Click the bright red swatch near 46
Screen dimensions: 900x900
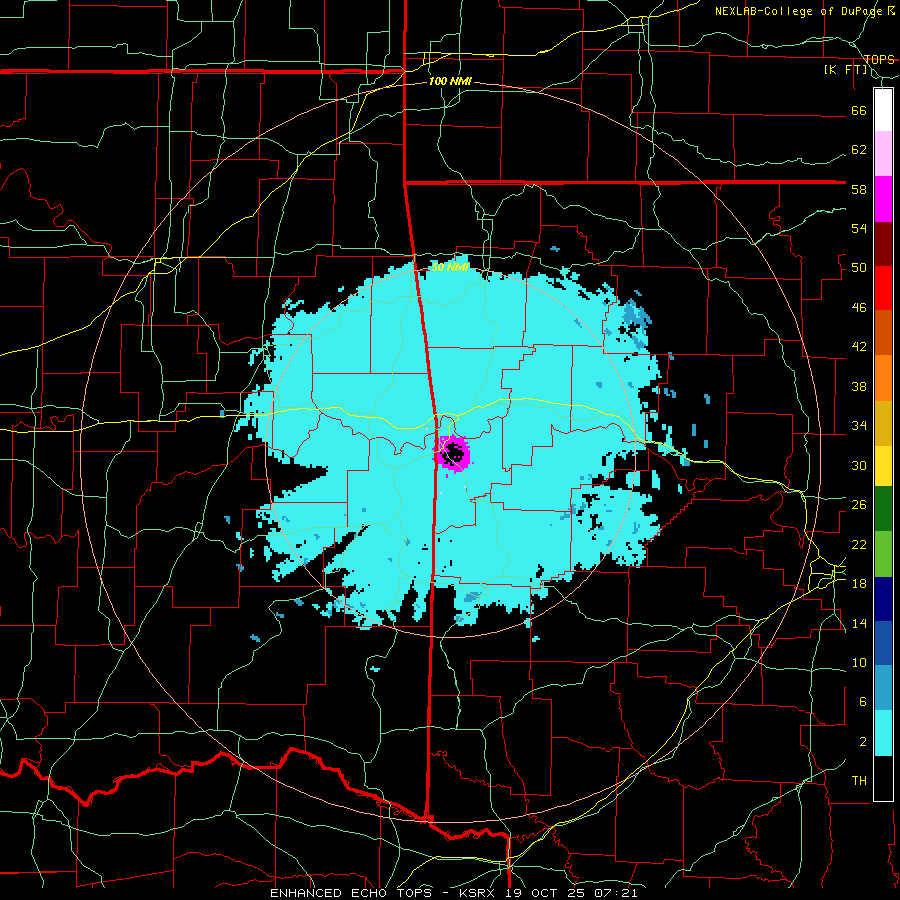click(x=883, y=288)
